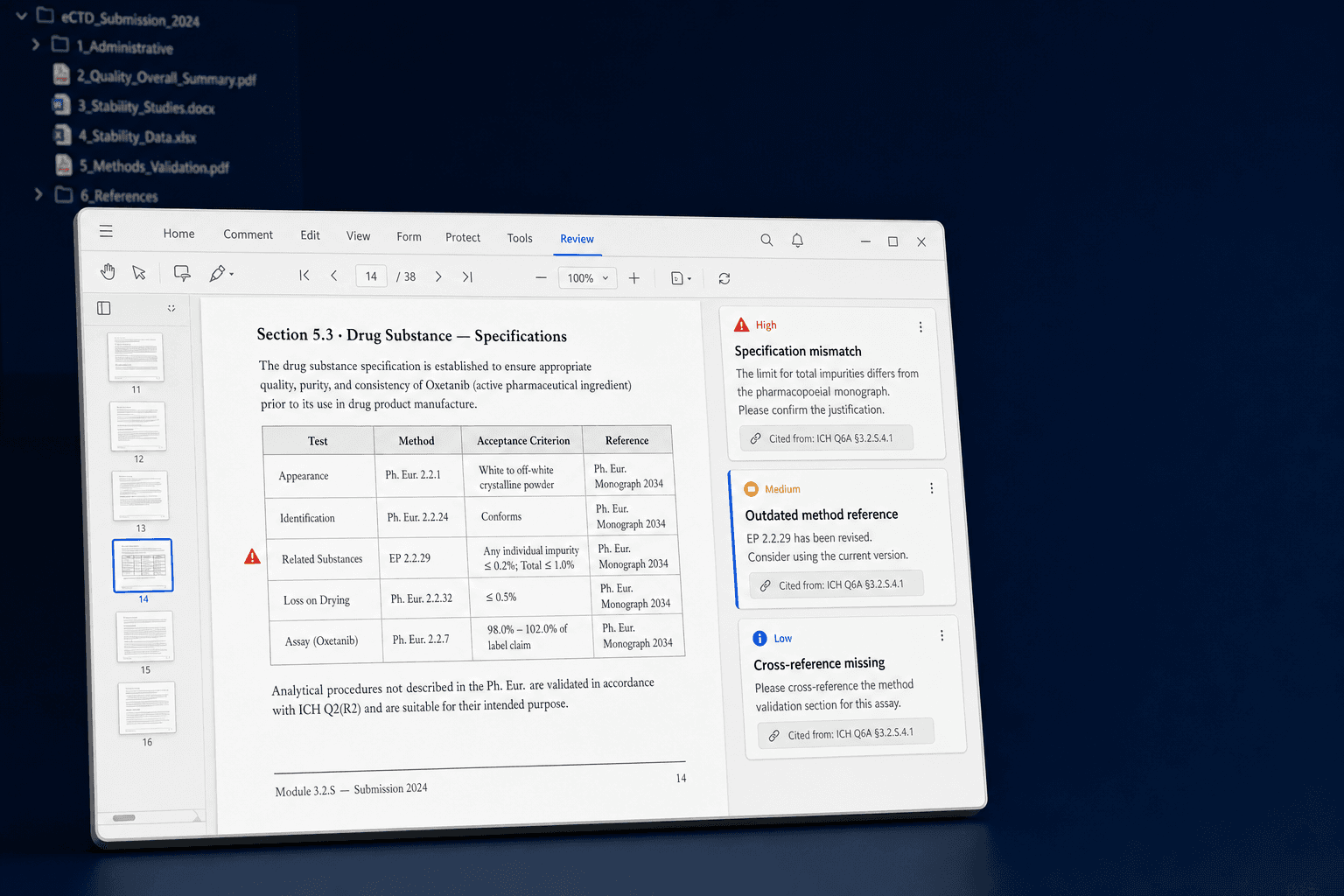Go to the previous page
The width and height of the screenshot is (1344, 896).
point(333,276)
